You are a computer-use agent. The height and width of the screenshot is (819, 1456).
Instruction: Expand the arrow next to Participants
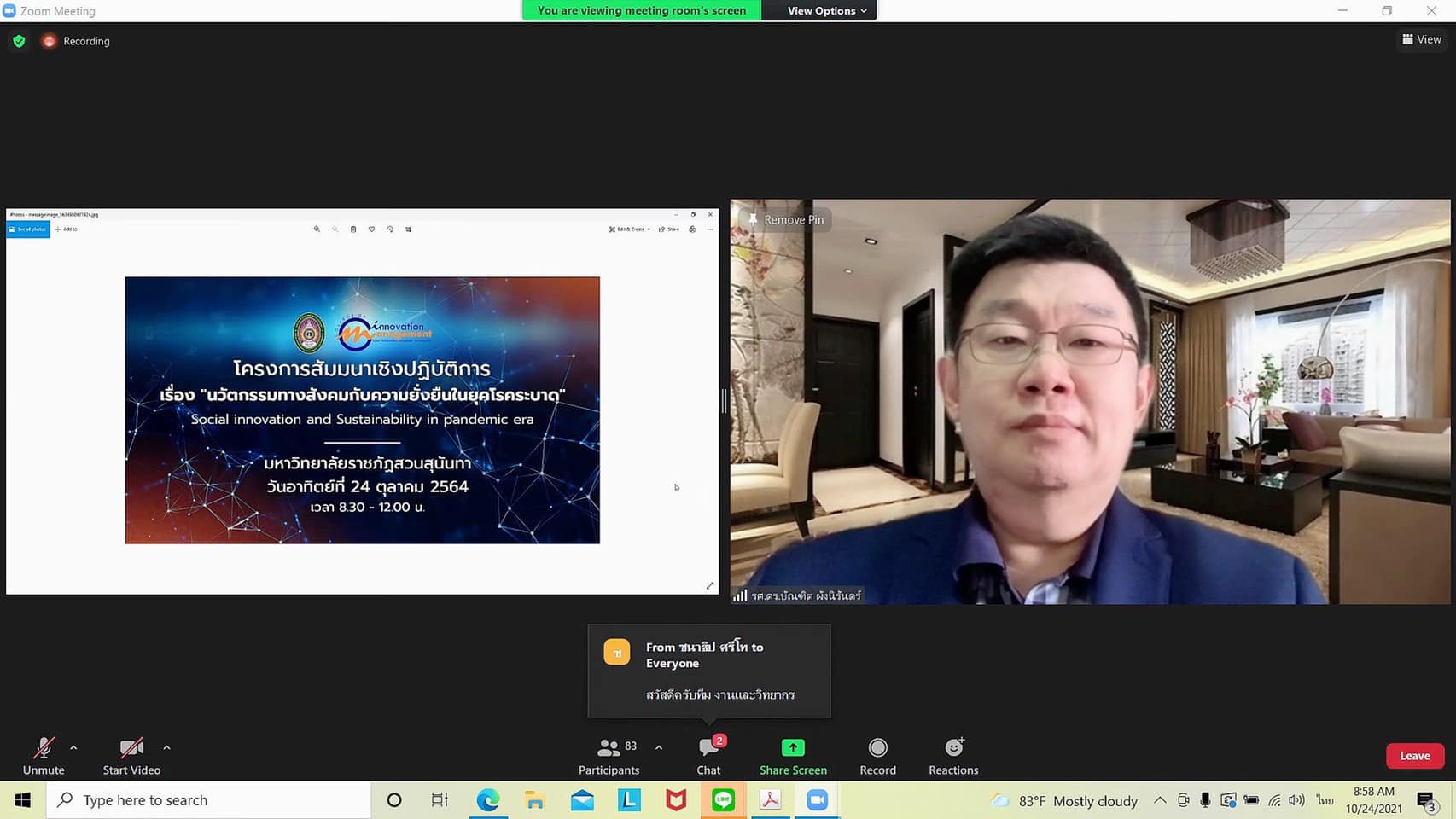pyautogui.click(x=659, y=747)
